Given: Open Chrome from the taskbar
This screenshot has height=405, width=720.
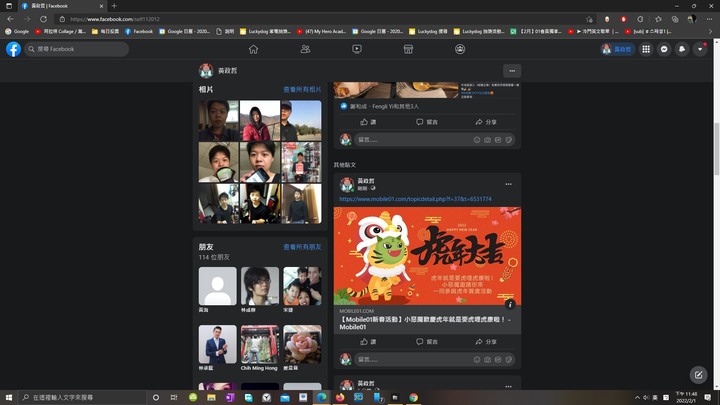Looking at the screenshot, I should pos(413,397).
